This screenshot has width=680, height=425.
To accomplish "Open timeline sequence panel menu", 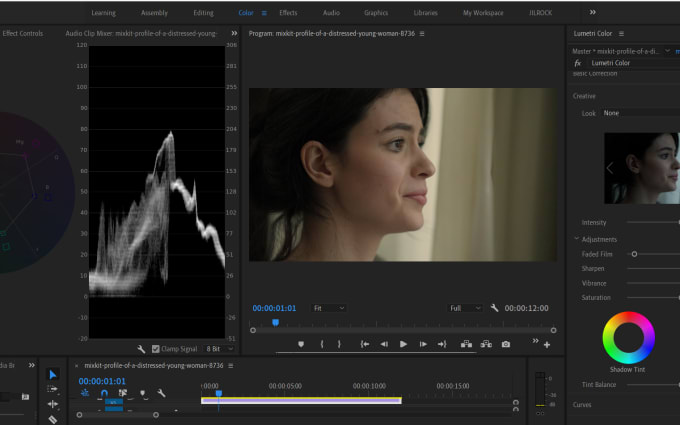I will coord(231,366).
